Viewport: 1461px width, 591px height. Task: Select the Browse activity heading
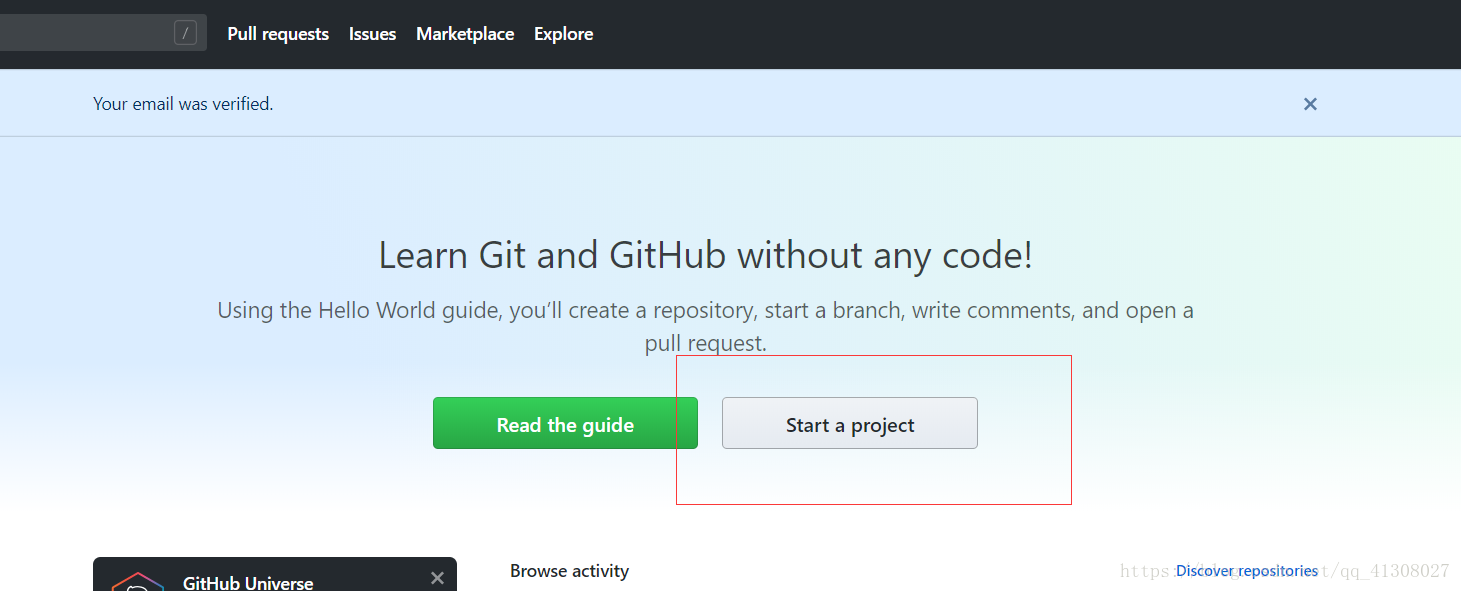pos(569,571)
